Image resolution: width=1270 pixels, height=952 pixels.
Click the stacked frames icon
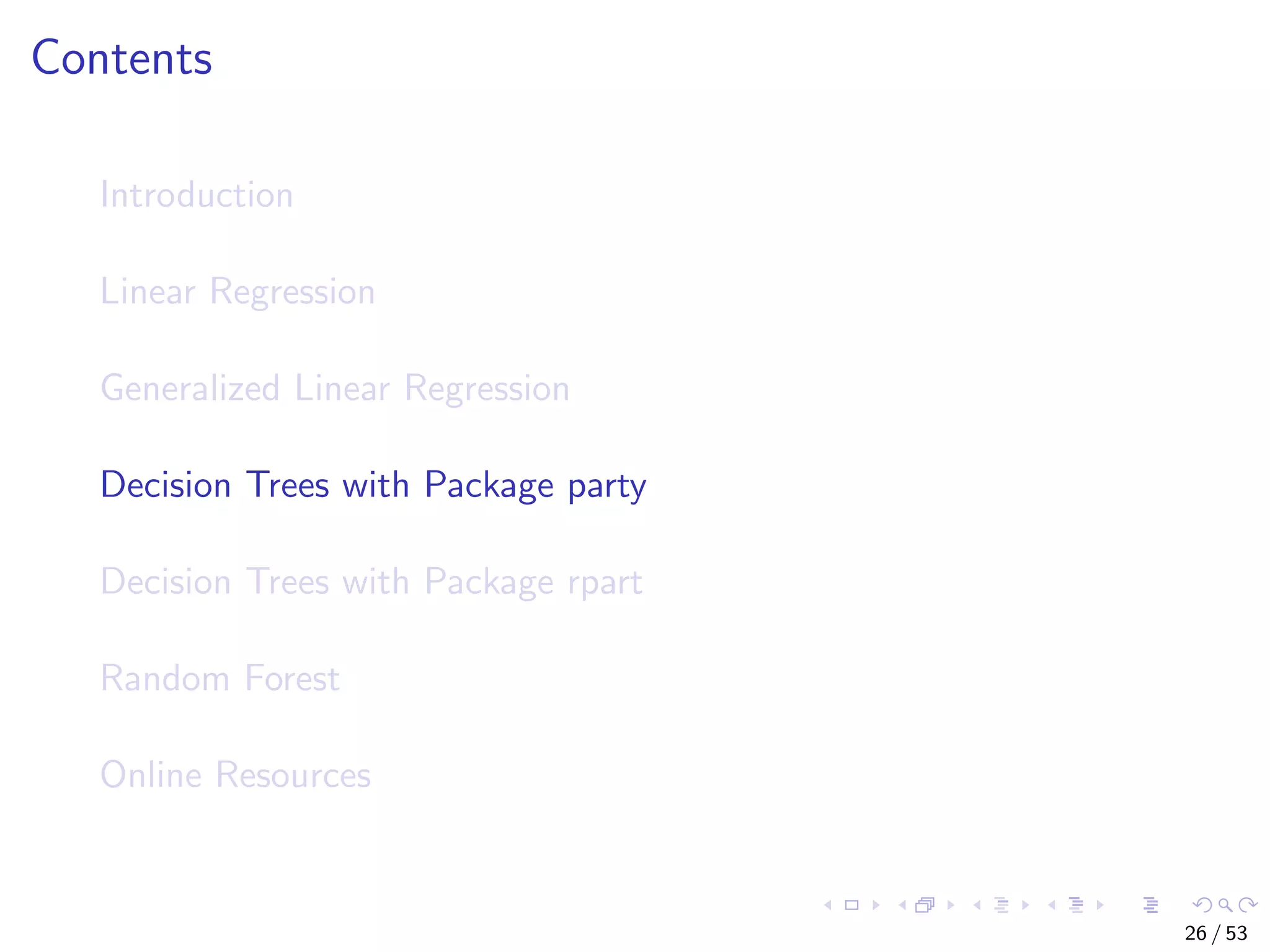(925, 906)
